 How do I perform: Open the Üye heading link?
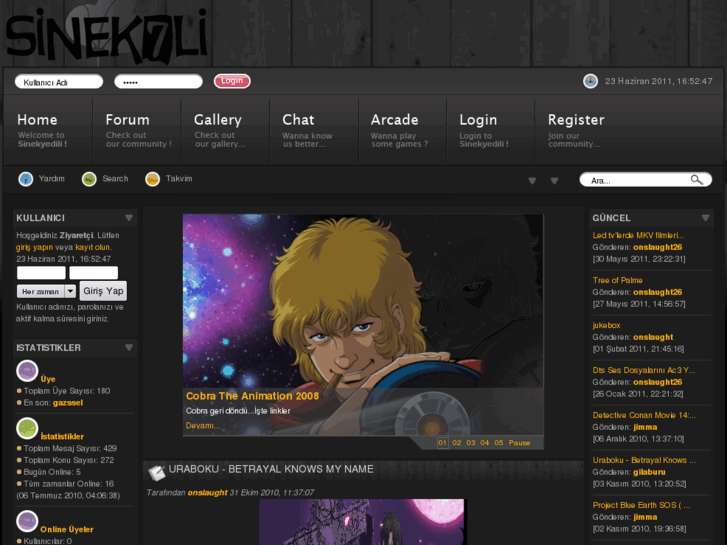click(48, 379)
